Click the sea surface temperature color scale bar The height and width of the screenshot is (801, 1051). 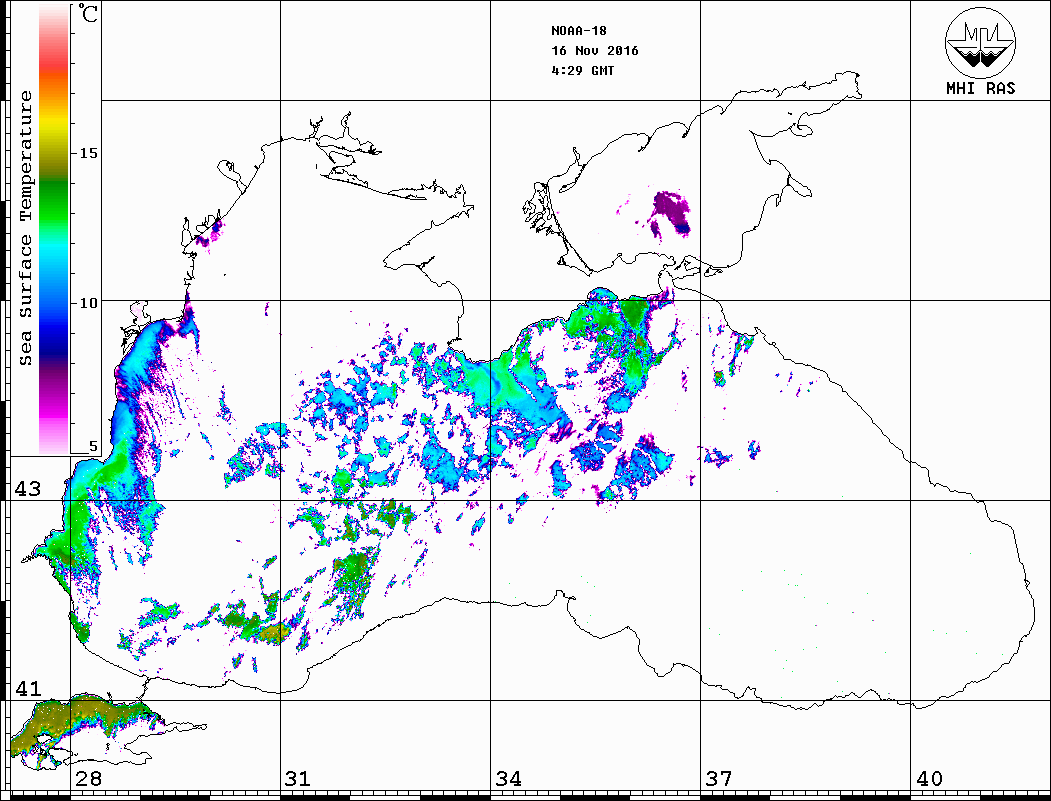coord(54,229)
